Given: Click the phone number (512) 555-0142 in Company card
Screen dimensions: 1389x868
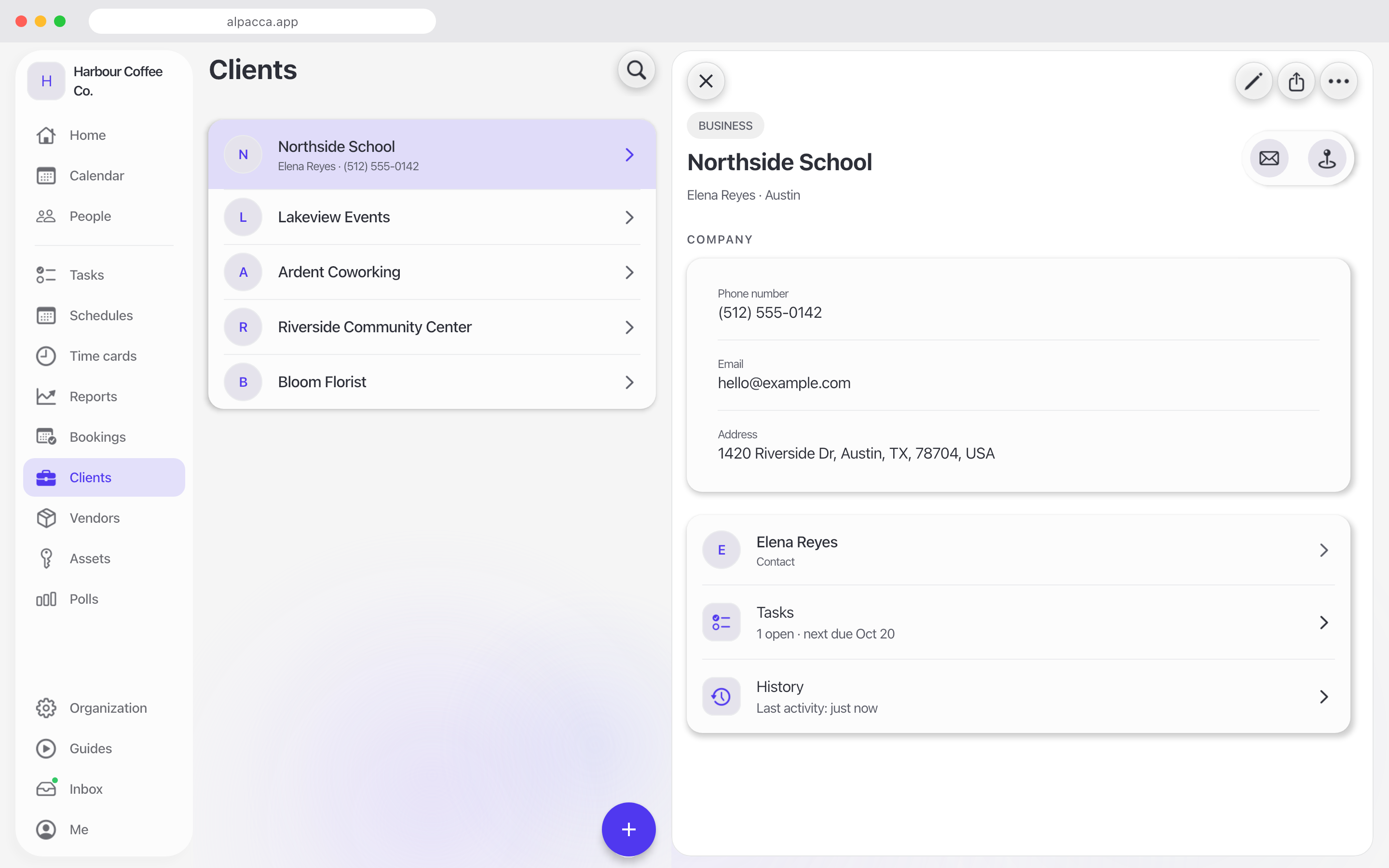Looking at the screenshot, I should point(770,312).
